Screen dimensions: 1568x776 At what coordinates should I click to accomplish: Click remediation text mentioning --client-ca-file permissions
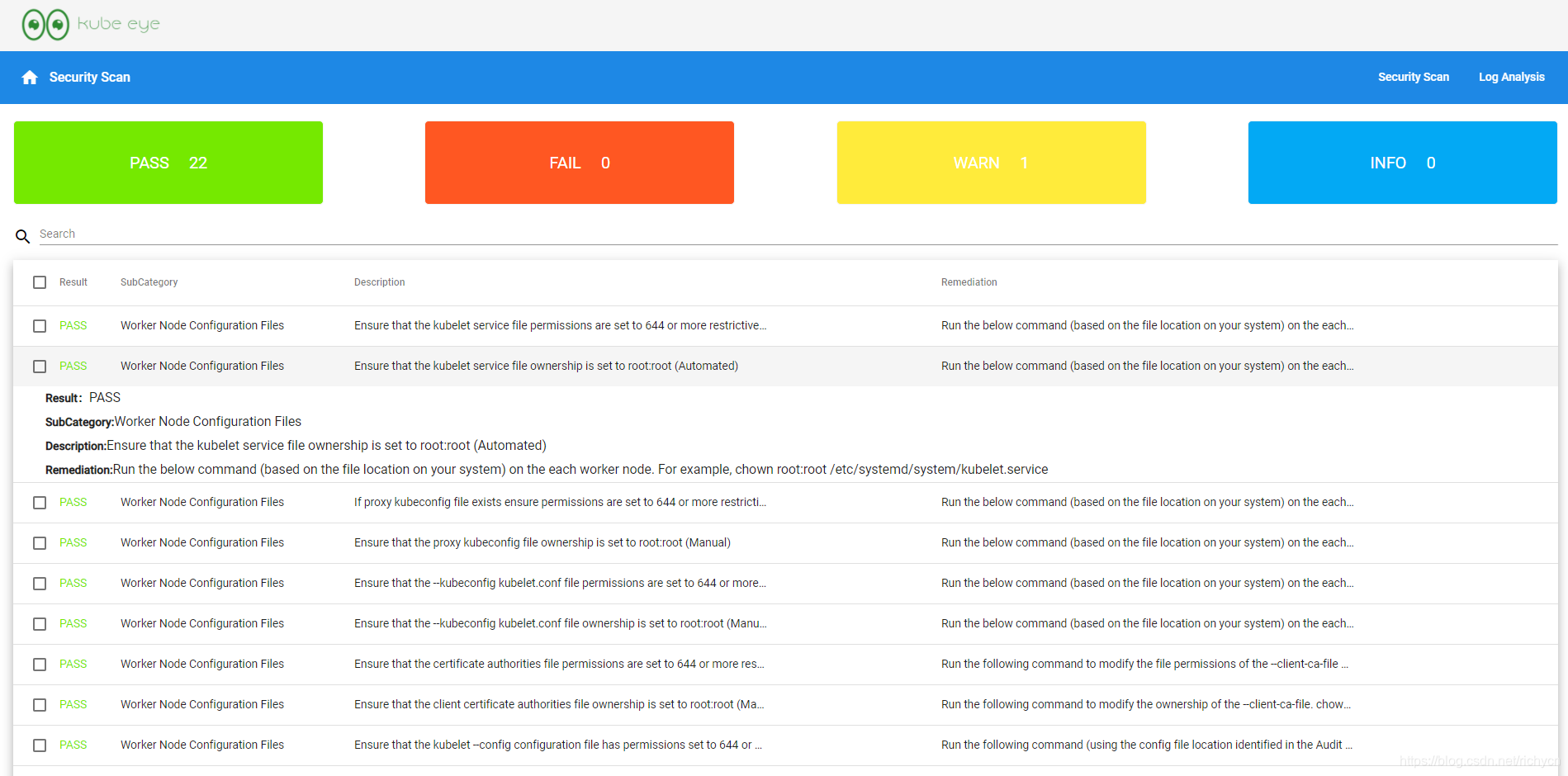click(1144, 665)
